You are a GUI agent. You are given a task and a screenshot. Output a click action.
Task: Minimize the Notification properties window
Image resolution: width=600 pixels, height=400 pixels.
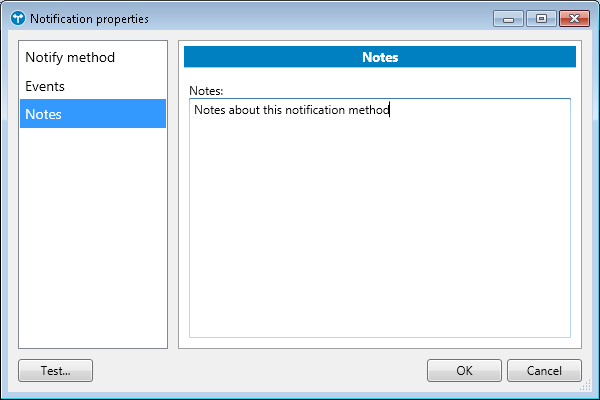pos(508,19)
